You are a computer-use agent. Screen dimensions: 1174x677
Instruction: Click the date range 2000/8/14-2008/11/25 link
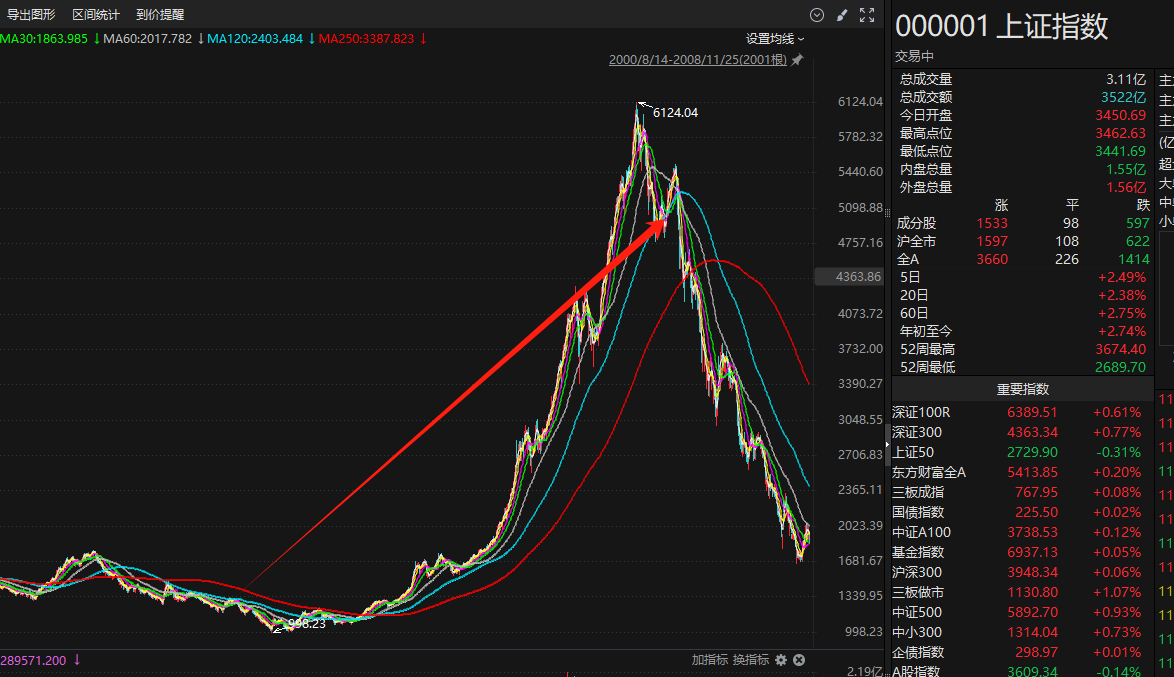[x=698, y=60]
